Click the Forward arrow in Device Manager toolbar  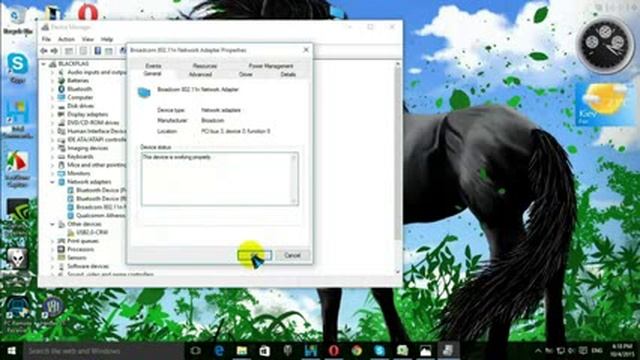coord(54,51)
